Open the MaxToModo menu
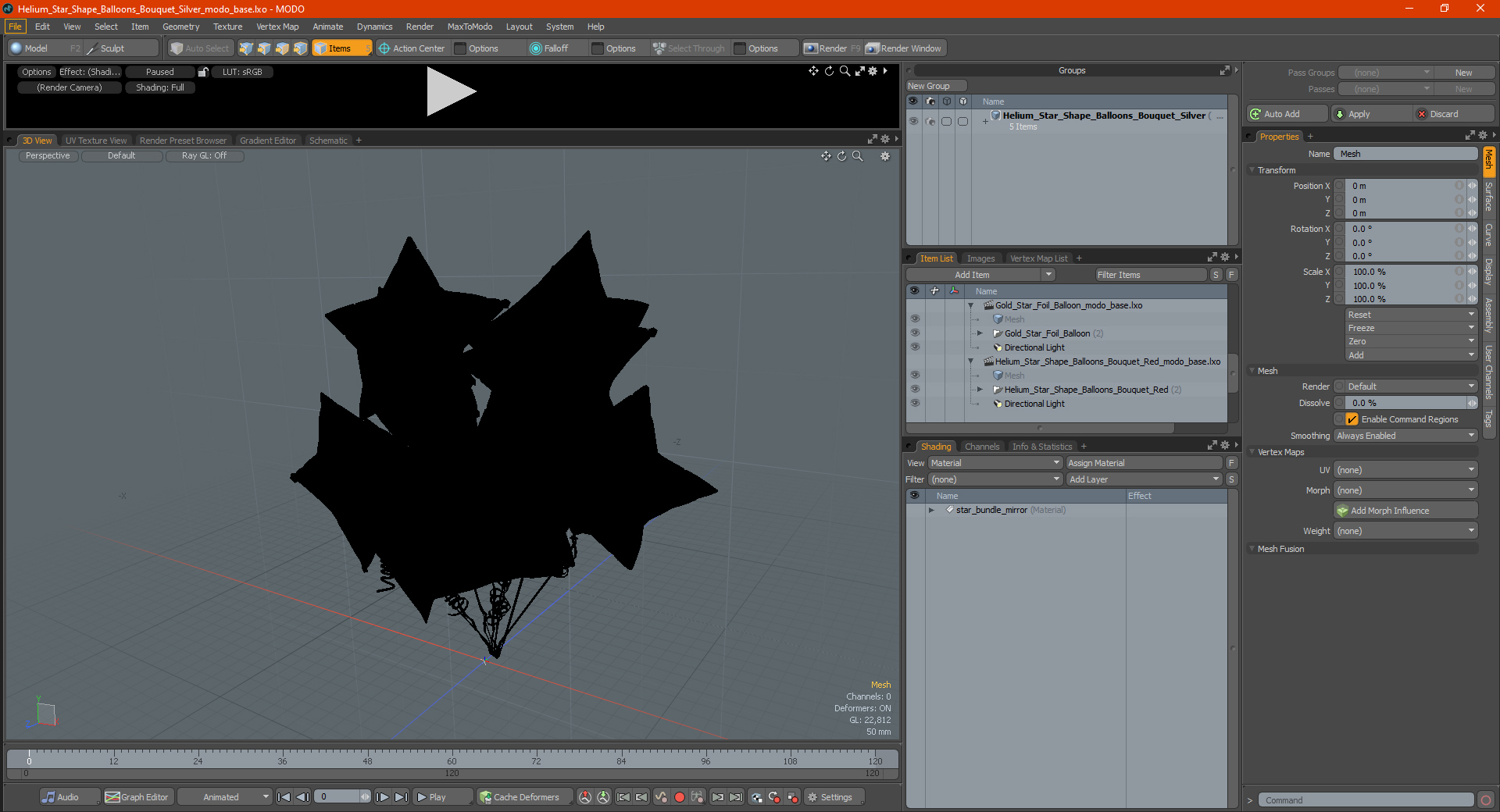The width and height of the screenshot is (1500, 812). point(470,27)
